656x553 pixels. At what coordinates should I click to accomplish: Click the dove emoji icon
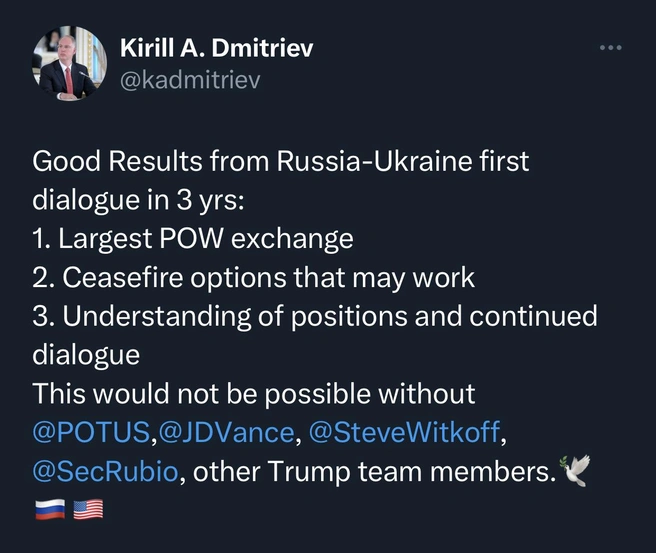pos(574,471)
